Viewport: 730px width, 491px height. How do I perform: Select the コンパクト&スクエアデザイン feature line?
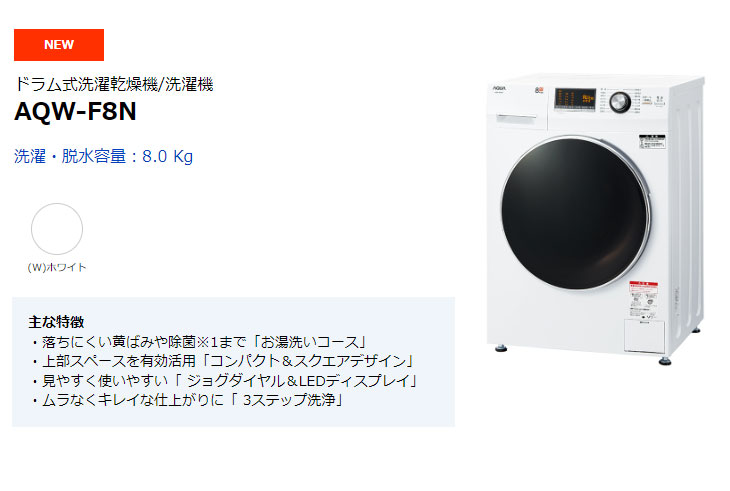pyautogui.click(x=223, y=361)
